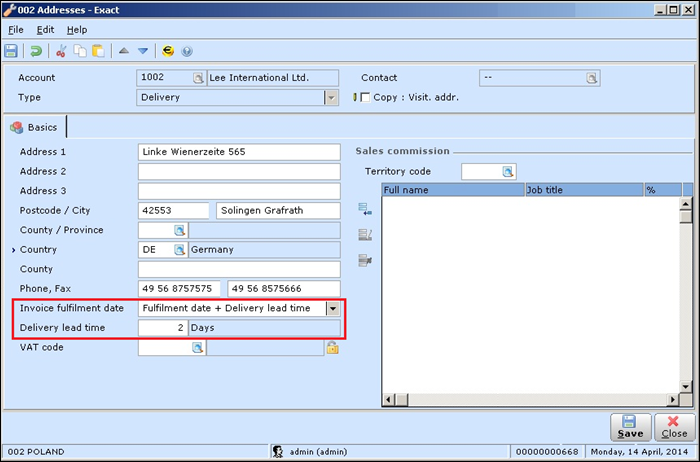Click the green Undo arrow icon
The width and height of the screenshot is (700, 462).
click(x=37, y=51)
